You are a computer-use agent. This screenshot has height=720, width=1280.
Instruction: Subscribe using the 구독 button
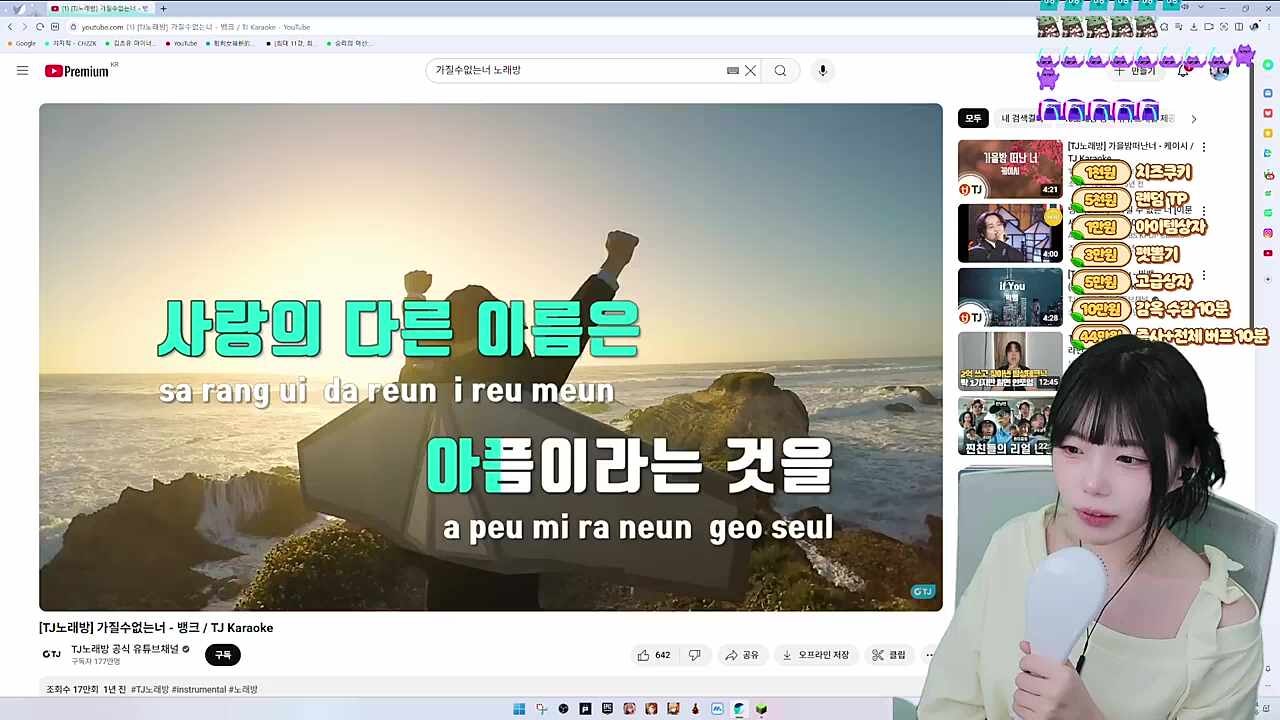pos(223,655)
